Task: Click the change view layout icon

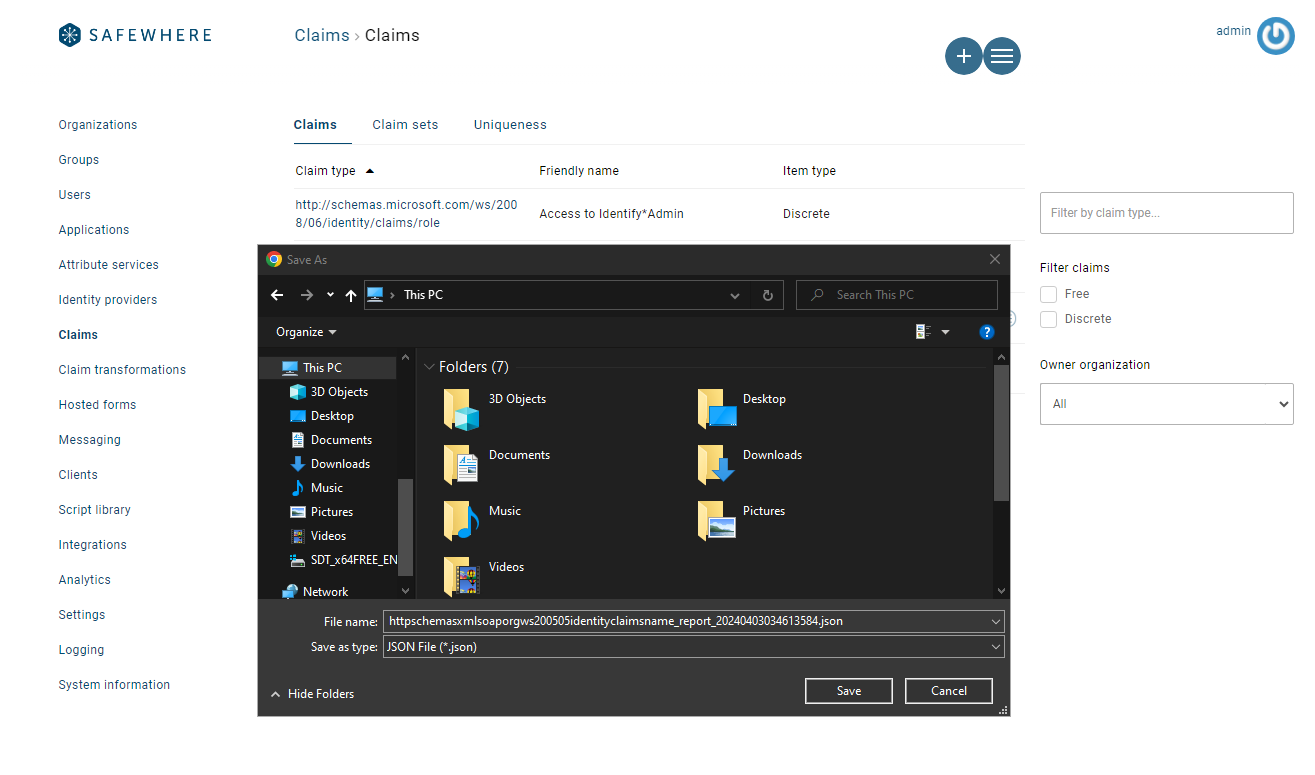Action: tap(923, 332)
